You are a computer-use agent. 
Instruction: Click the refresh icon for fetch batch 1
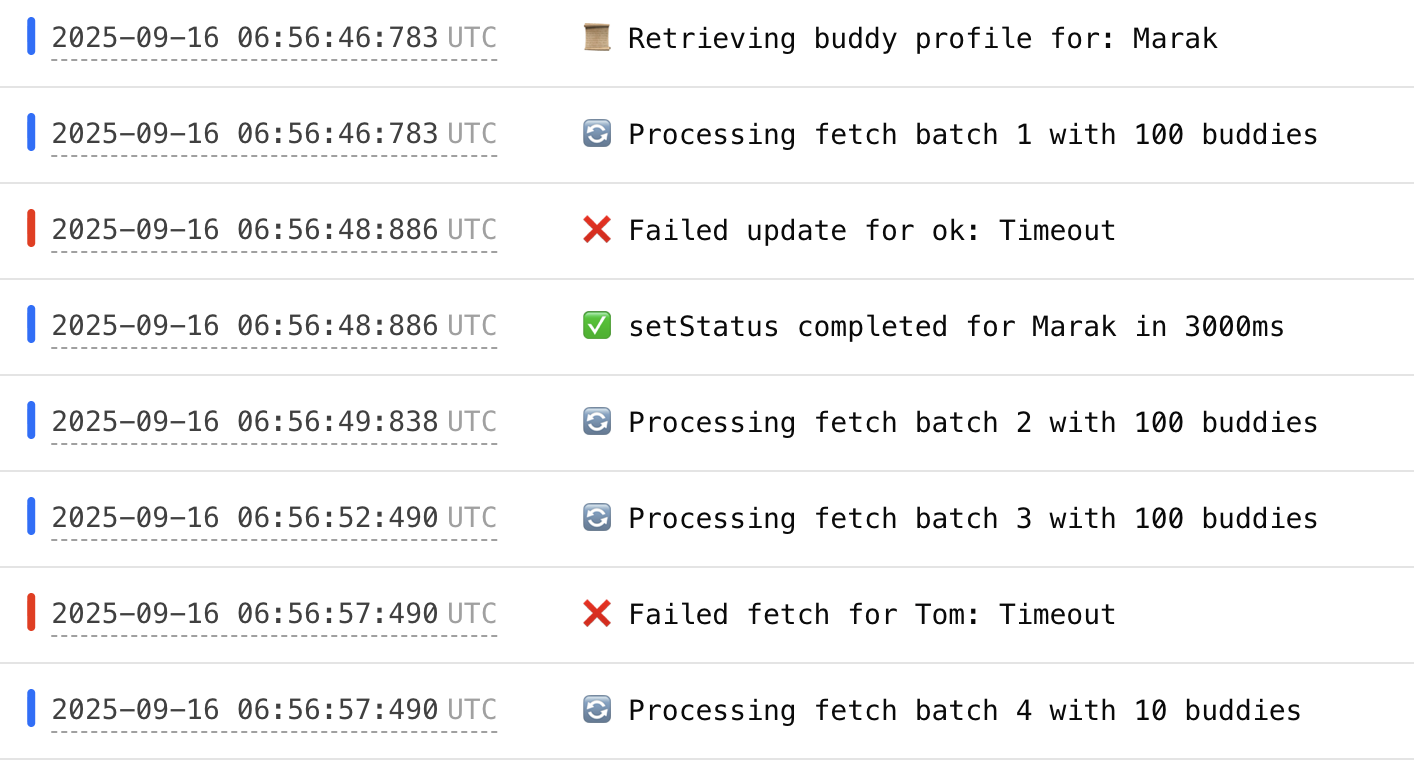pos(596,134)
